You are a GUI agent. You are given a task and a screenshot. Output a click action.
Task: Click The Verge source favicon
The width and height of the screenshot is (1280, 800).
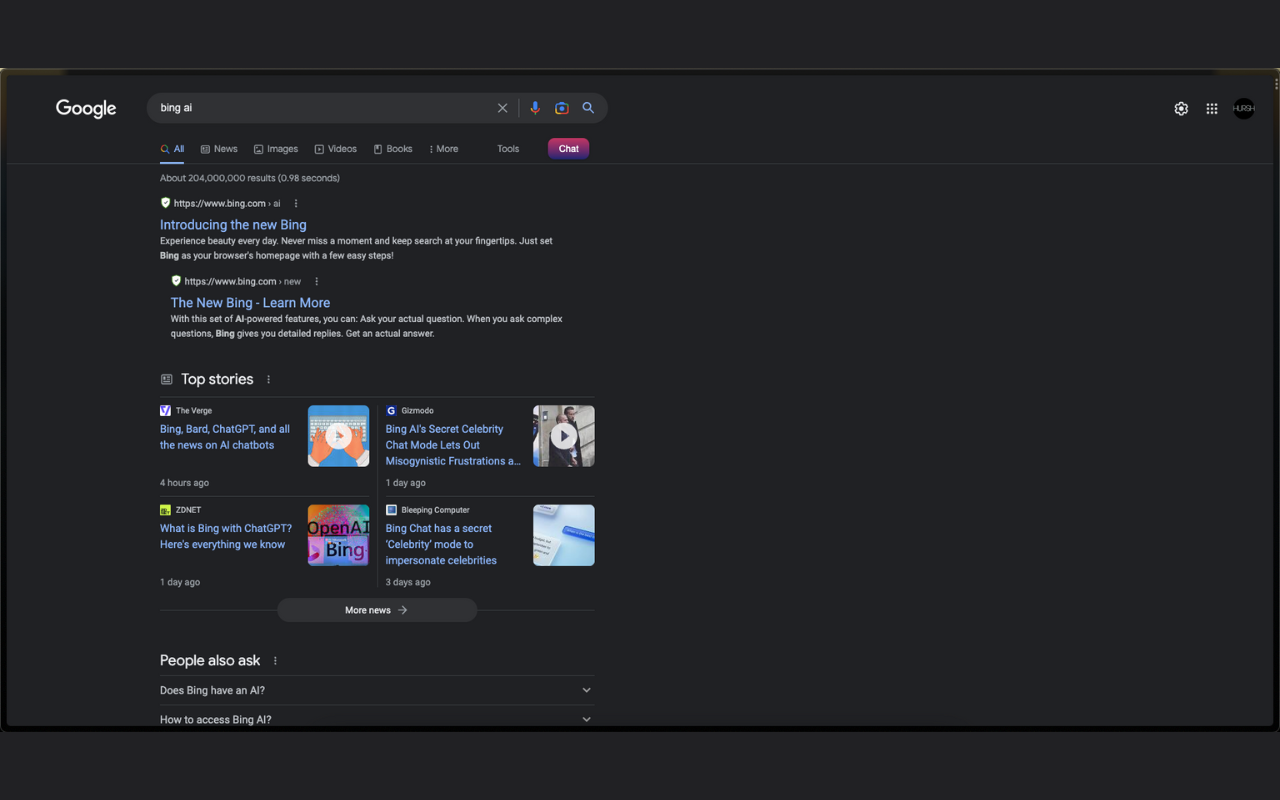[166, 410]
